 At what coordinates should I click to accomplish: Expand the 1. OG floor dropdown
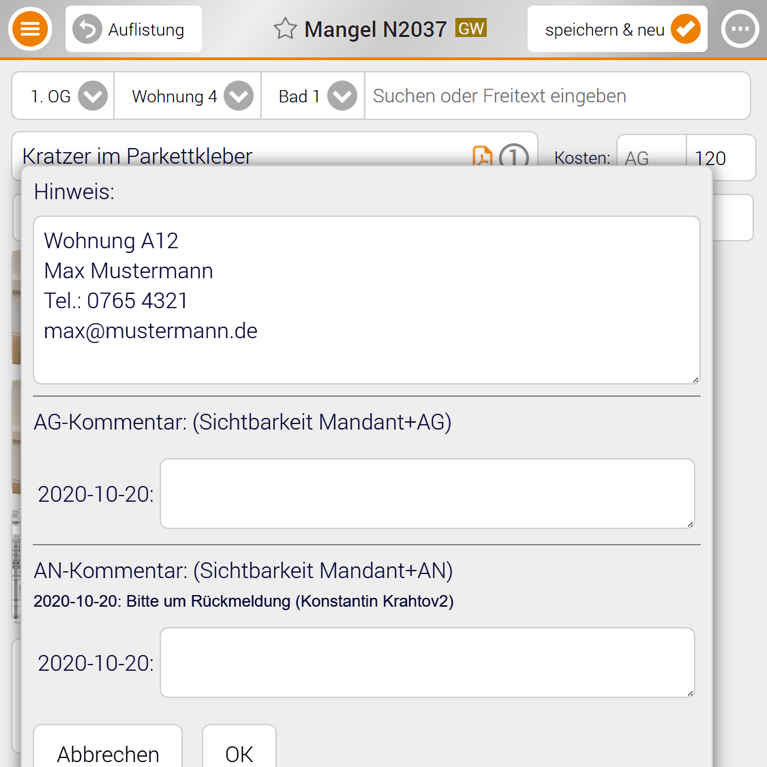(92, 96)
